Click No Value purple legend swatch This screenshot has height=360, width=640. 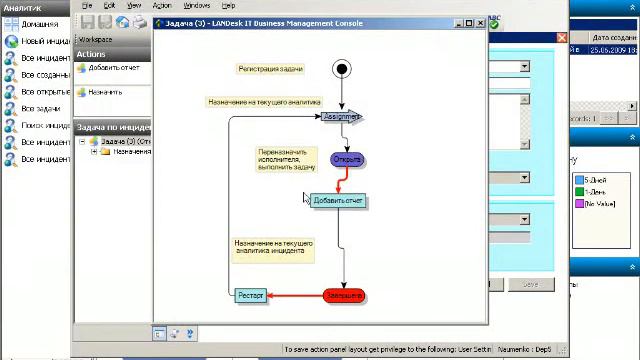[579, 204]
